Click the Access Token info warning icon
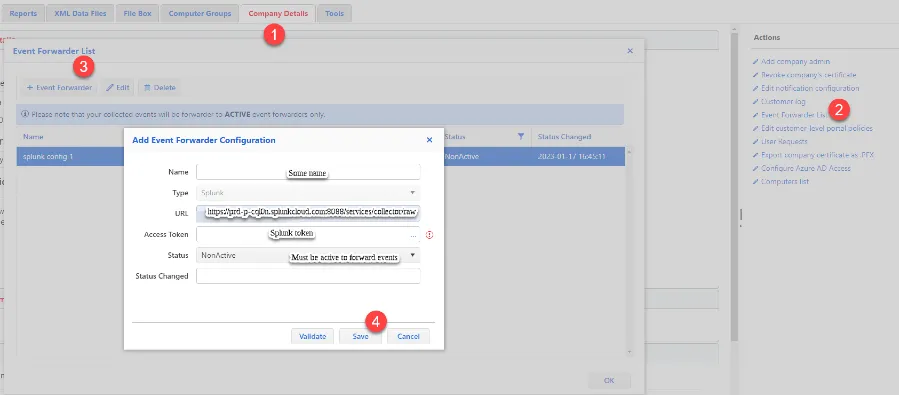 tap(429, 235)
